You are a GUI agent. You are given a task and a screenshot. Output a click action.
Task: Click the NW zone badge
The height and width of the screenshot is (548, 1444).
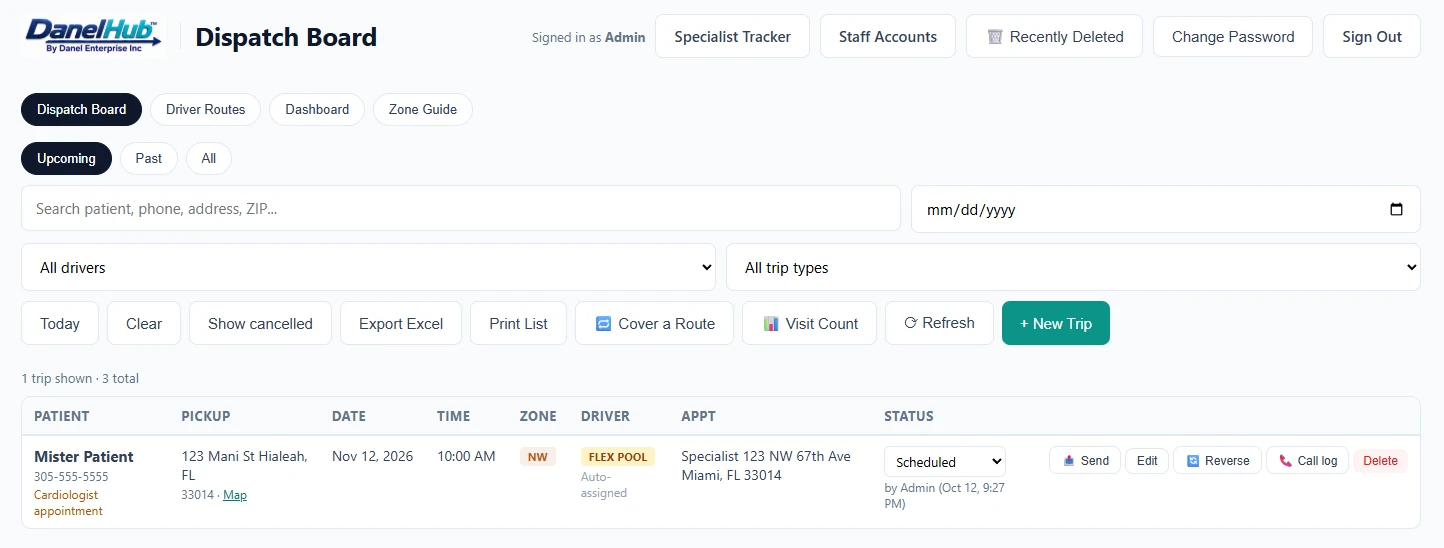pyautogui.click(x=538, y=457)
